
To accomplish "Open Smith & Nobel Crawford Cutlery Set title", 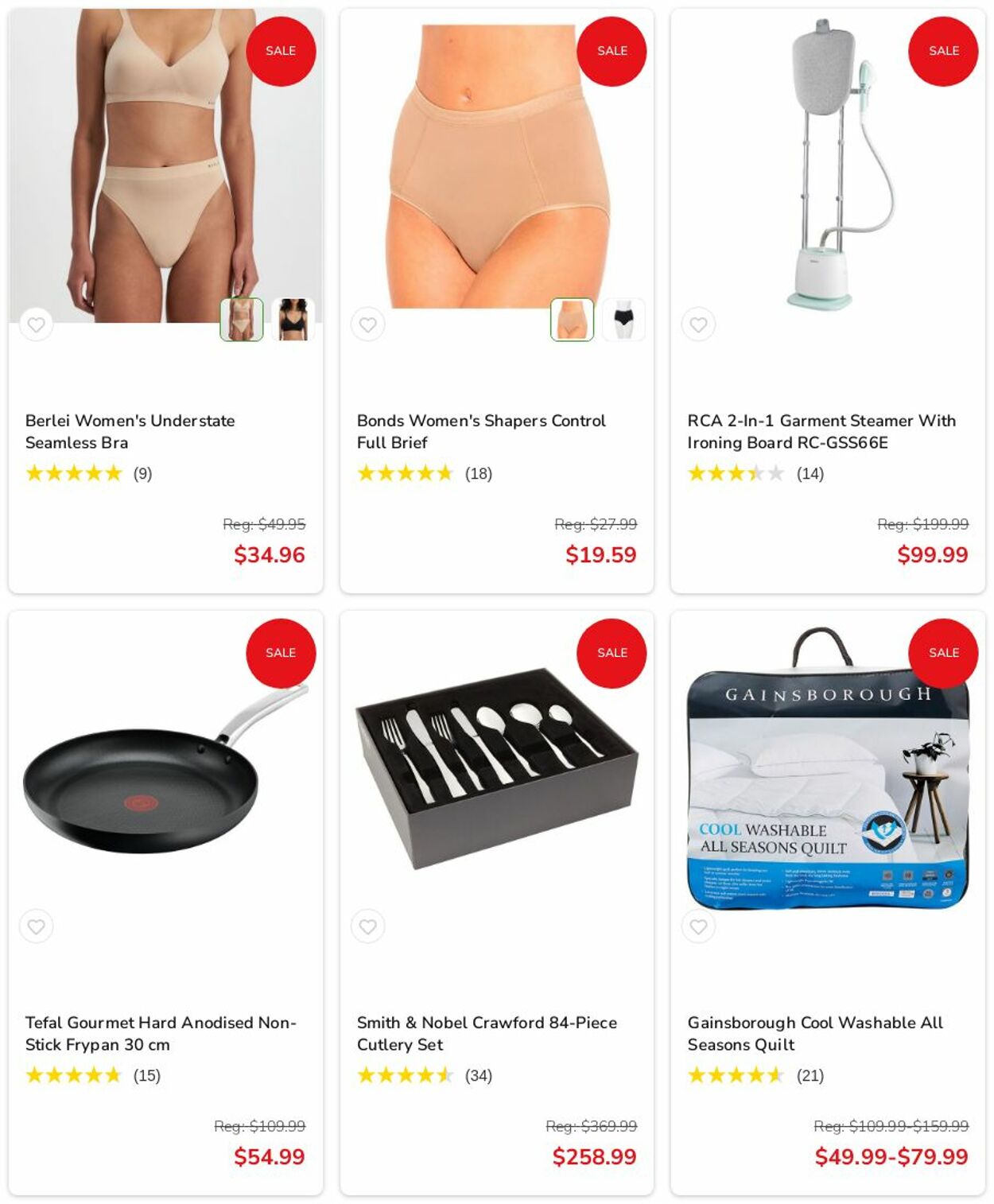I will click(x=487, y=1033).
